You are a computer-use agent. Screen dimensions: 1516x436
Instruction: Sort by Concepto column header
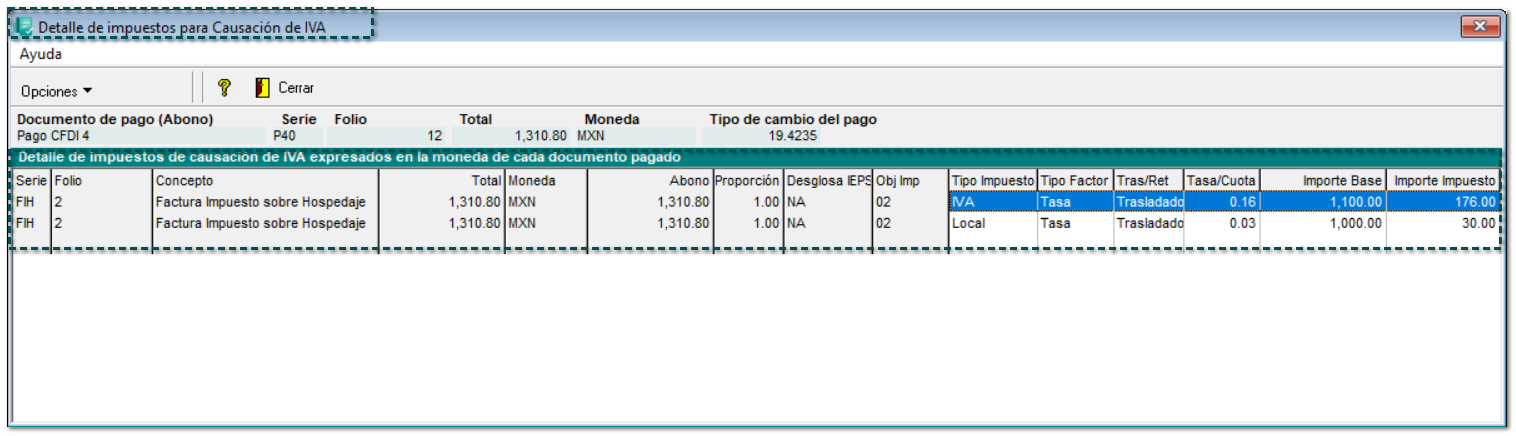click(x=266, y=181)
